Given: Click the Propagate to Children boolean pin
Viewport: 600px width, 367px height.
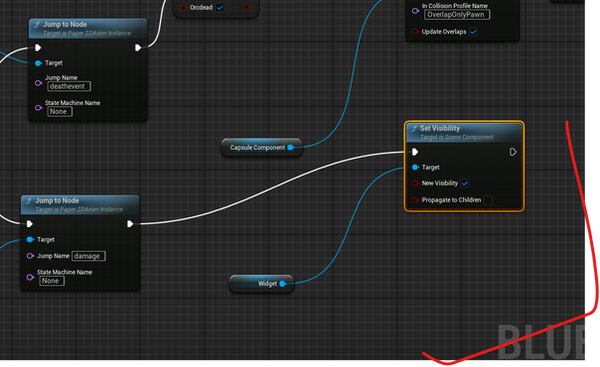Looking at the screenshot, I should 415,200.
